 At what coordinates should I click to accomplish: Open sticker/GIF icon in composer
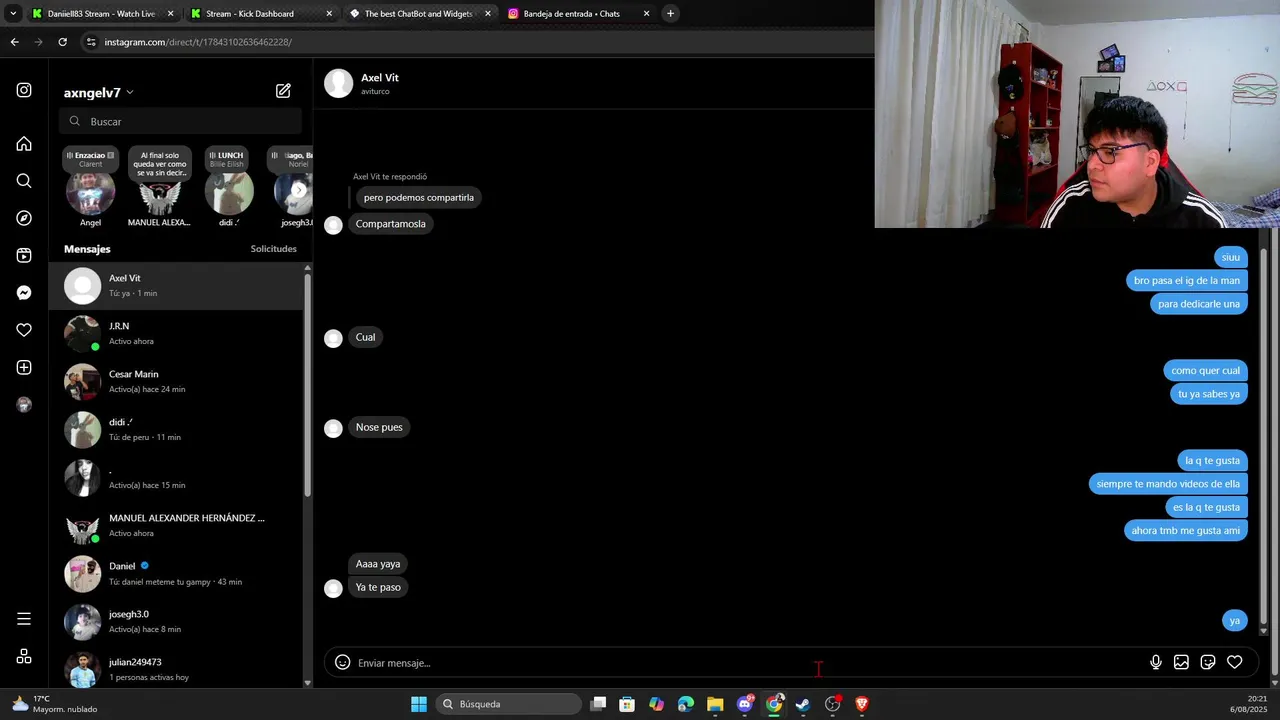point(1208,662)
